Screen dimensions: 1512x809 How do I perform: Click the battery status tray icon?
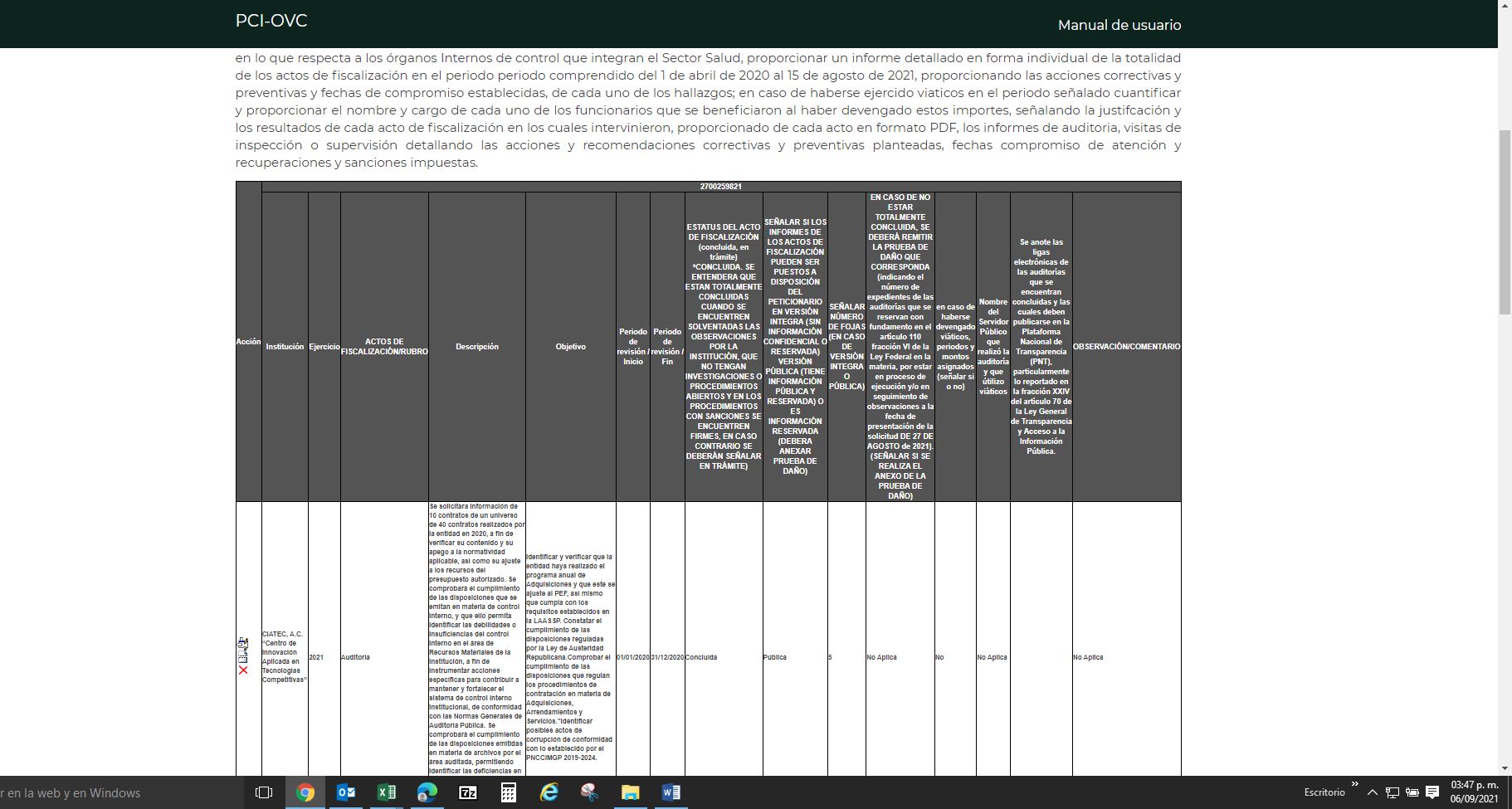1412,792
